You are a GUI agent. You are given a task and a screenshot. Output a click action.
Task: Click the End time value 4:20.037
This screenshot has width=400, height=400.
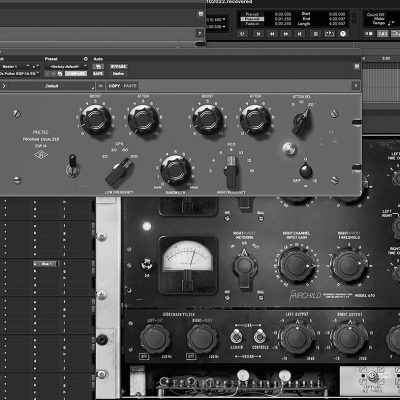coord(337,19)
